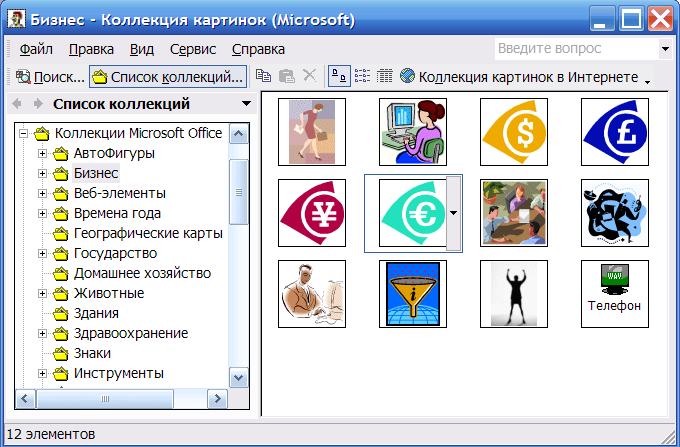Select the Государство collection

pos(115,253)
